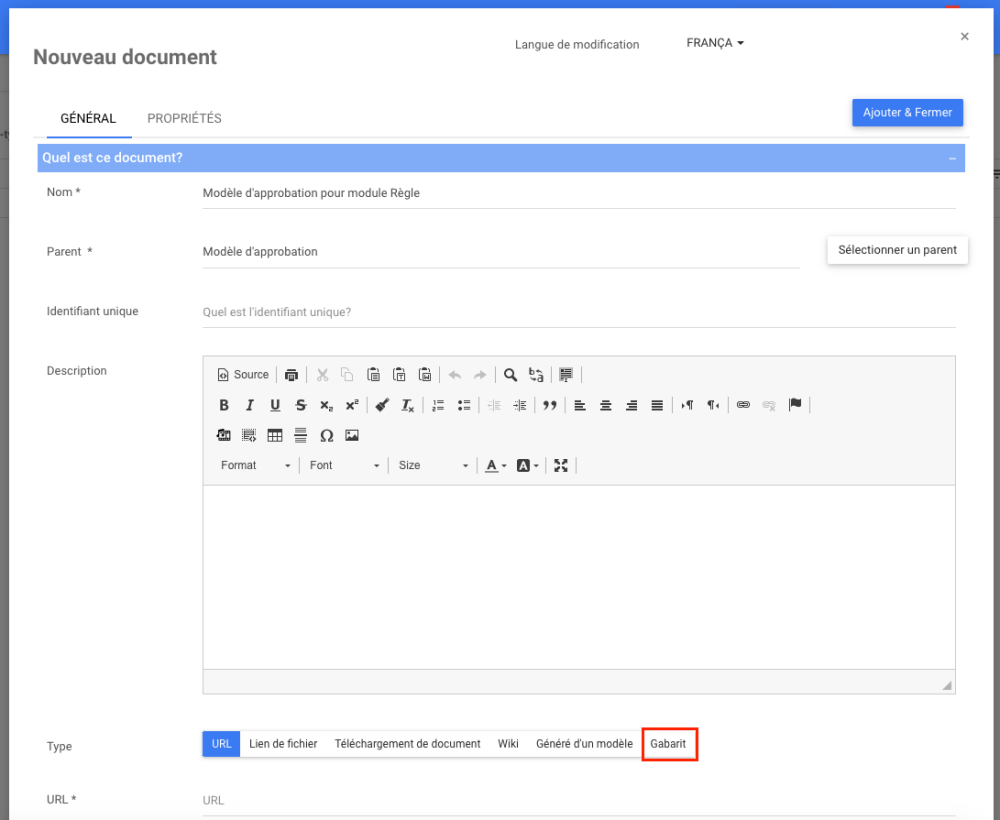The height and width of the screenshot is (820, 1000).
Task: Open the text color picker
Action: [495, 465]
